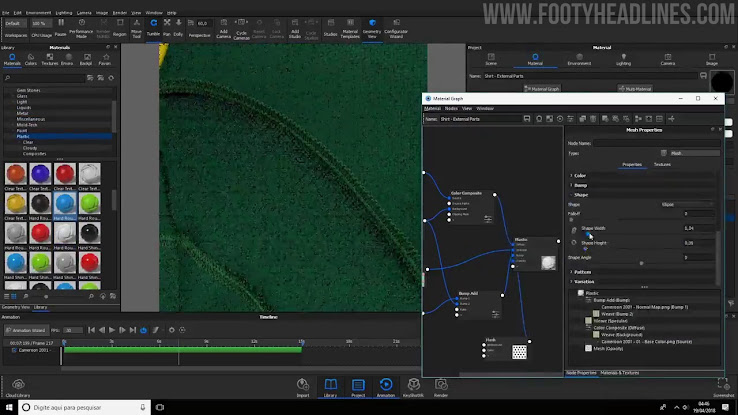The width and height of the screenshot is (738, 415).
Task: Jump to the animation start
Action: 91,330
